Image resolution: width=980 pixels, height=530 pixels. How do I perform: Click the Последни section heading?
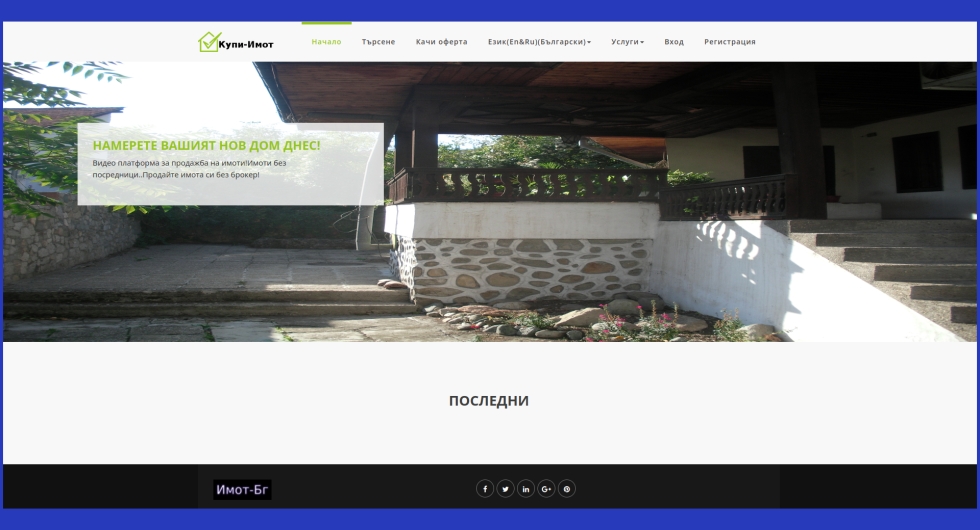489,401
